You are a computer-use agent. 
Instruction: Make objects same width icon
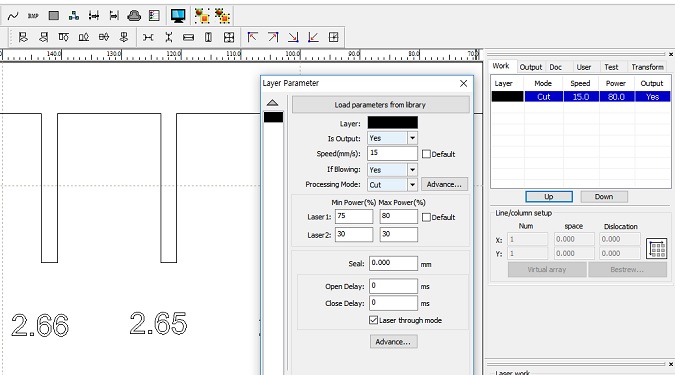[188, 37]
